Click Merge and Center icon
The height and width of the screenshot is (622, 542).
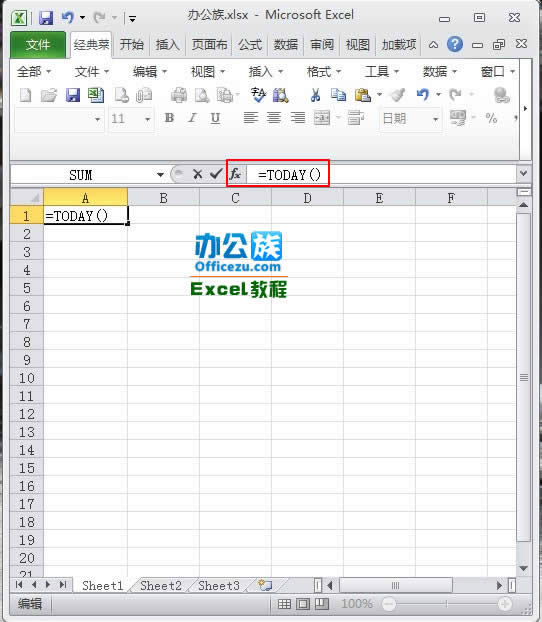(x=322, y=118)
